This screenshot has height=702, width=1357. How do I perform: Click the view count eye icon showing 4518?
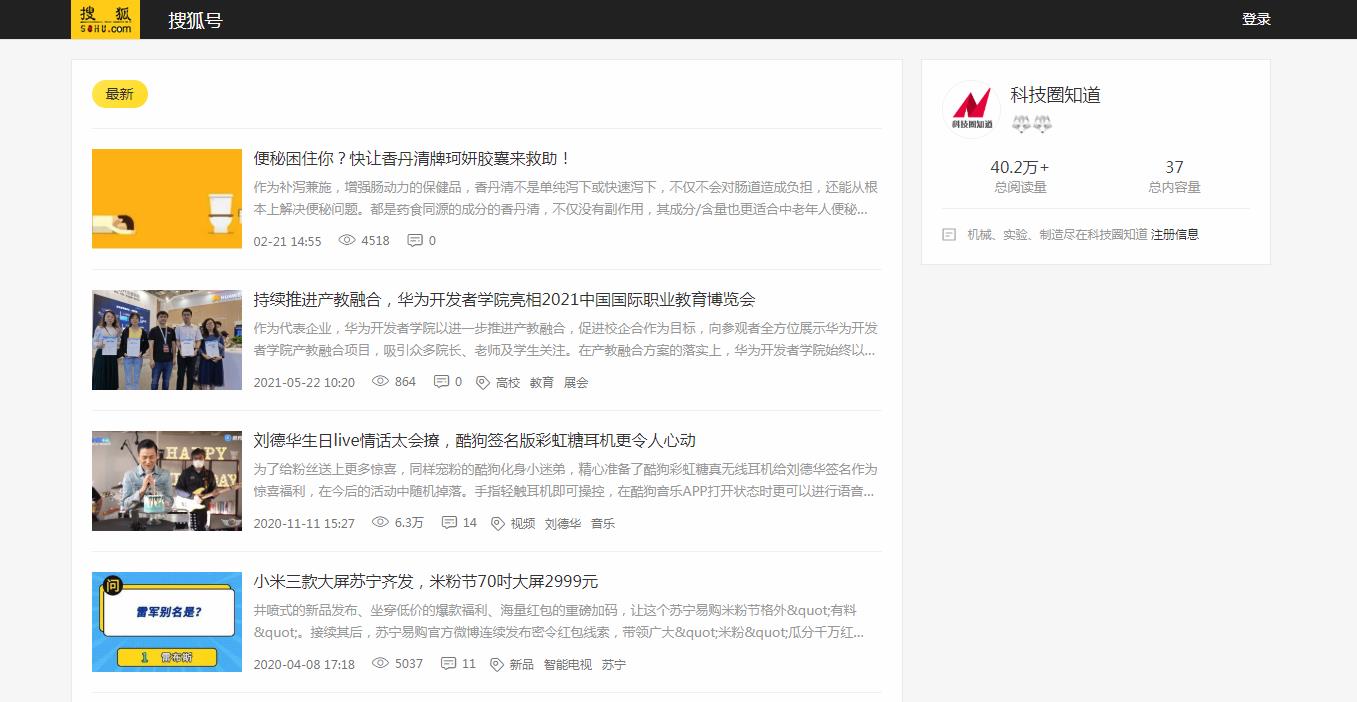(x=347, y=240)
